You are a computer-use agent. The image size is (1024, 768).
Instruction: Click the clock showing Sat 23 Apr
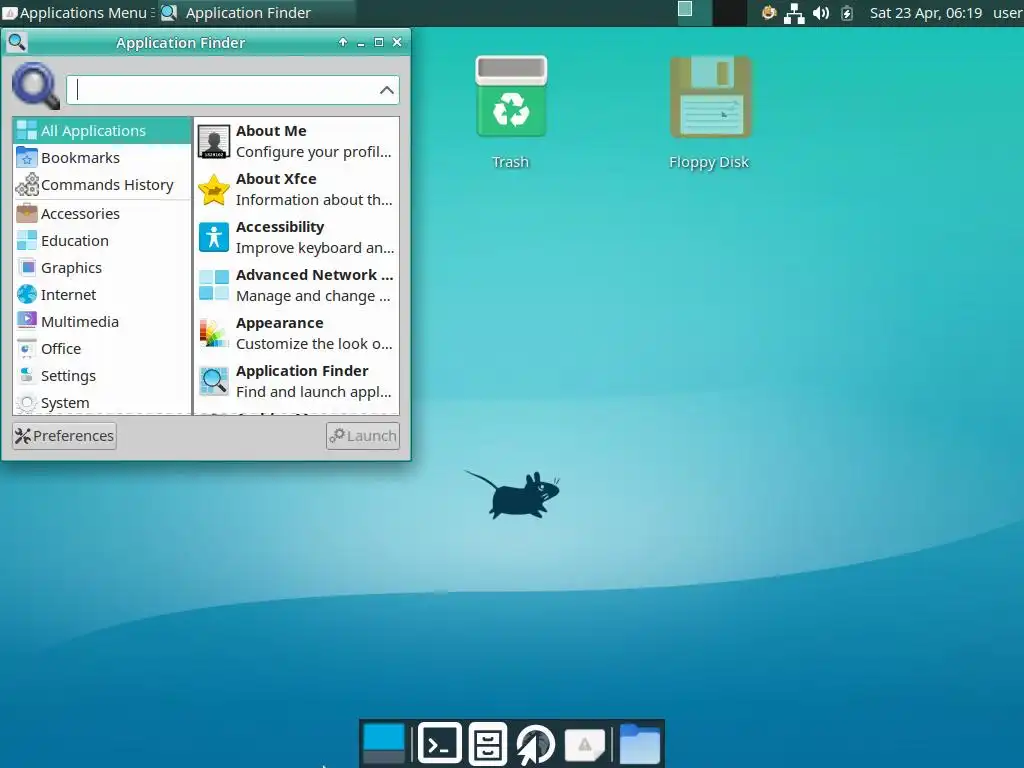925,13
